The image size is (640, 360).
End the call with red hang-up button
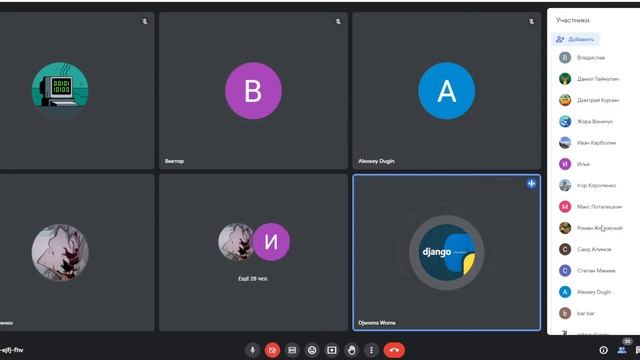pos(394,350)
